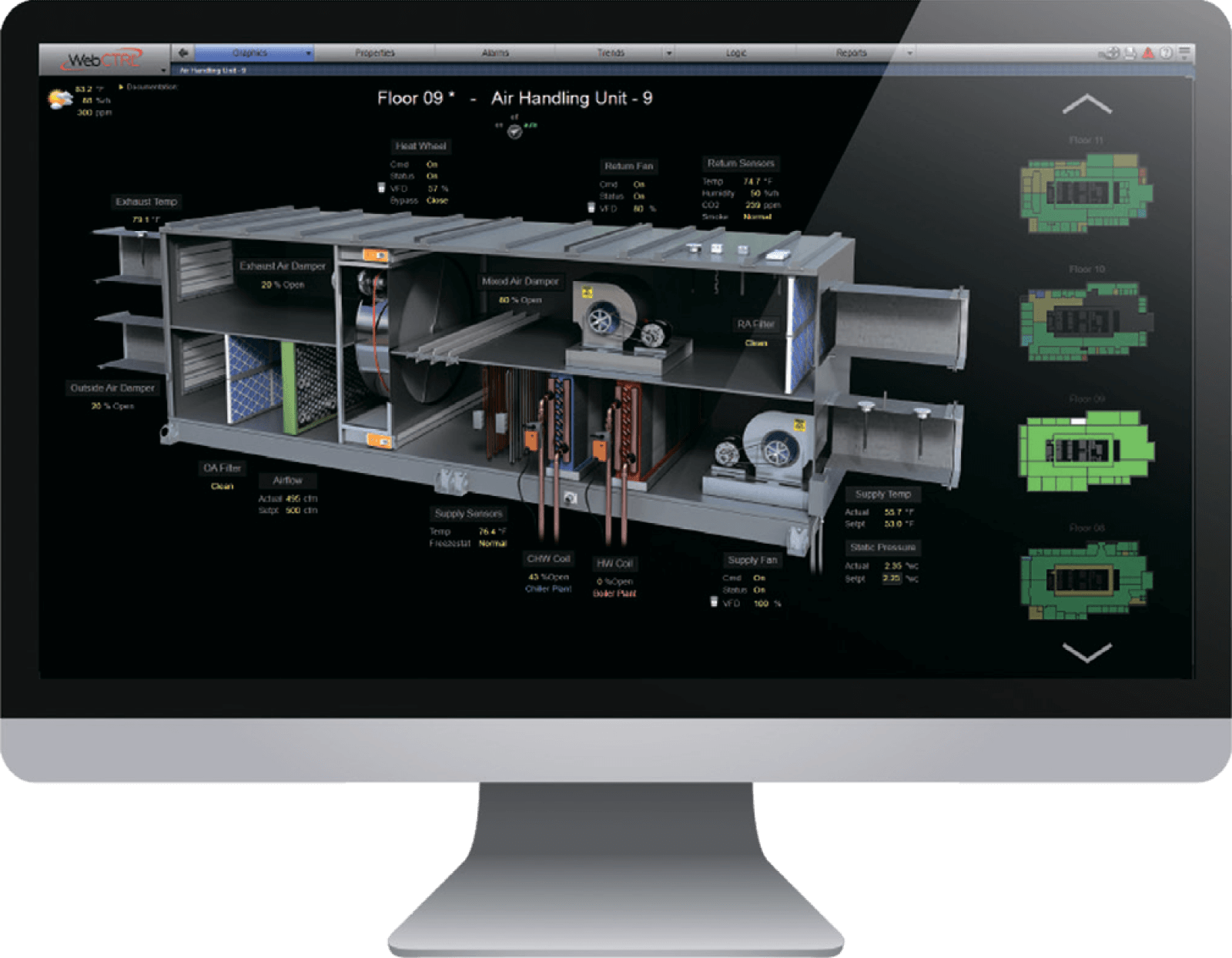Viewport: 1232px width, 958px height.
Task: Open the system menu hamburger icon
Action: pos(1185,53)
